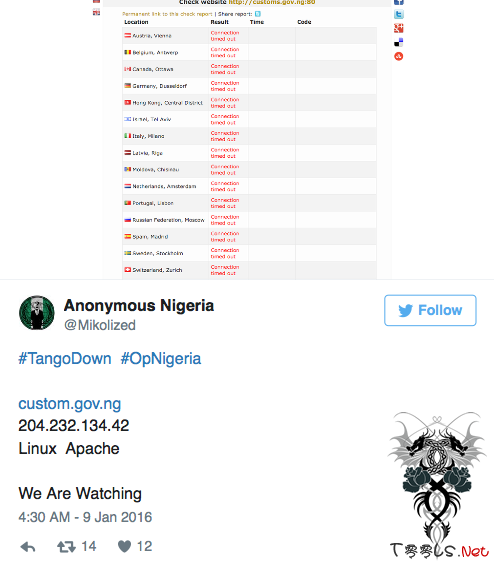494x566 pixels.
Task: Visit the custom.gov.ng link
Action: tap(70, 404)
